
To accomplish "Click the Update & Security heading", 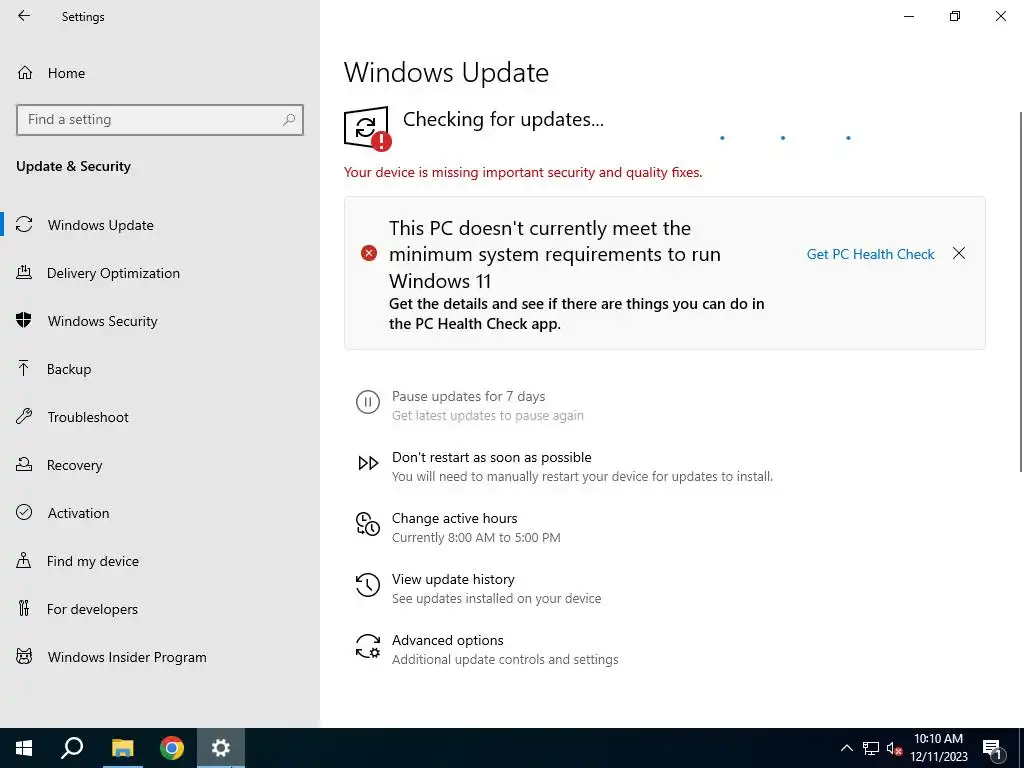I will coord(73,167).
